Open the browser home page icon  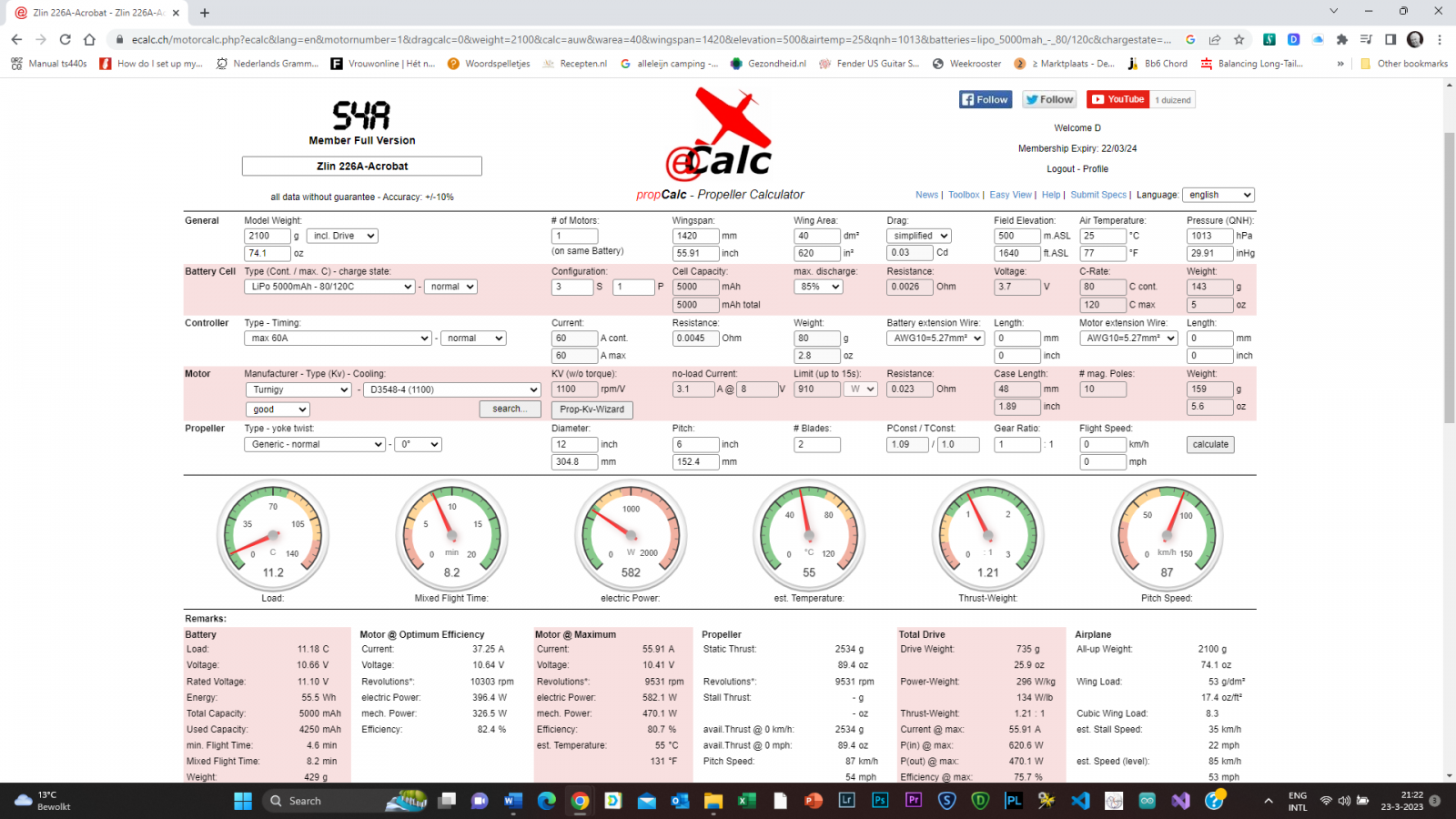89,39
